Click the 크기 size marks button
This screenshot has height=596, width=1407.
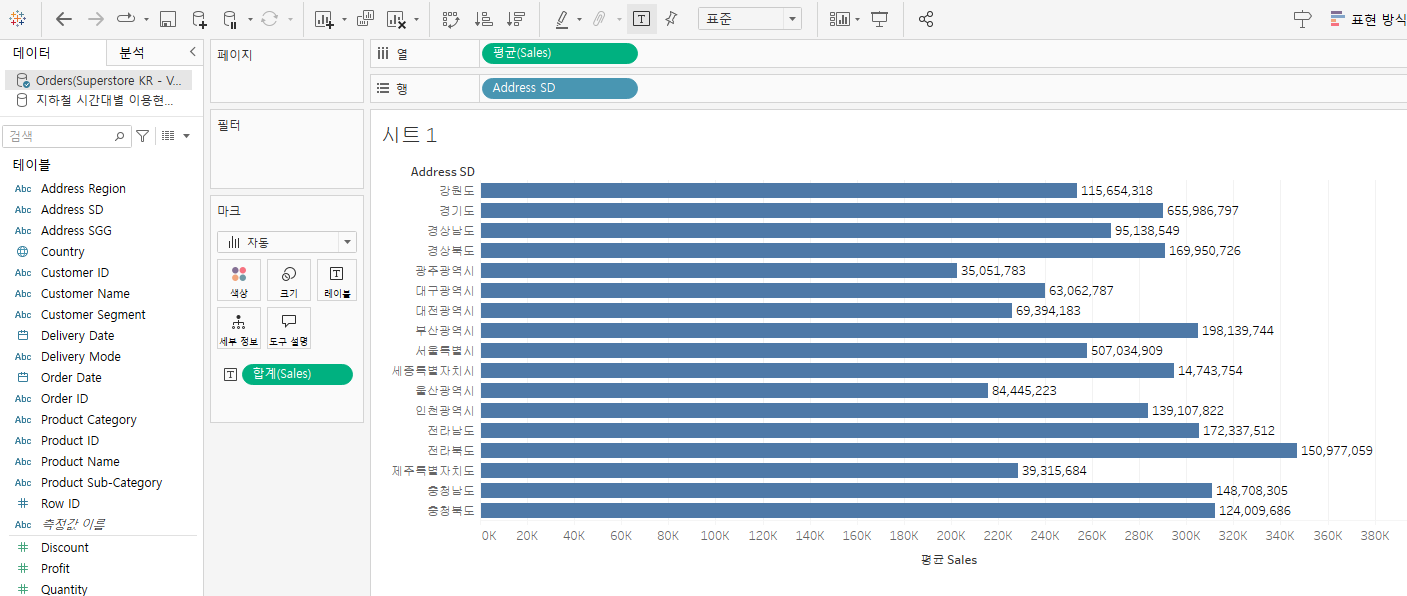click(289, 280)
